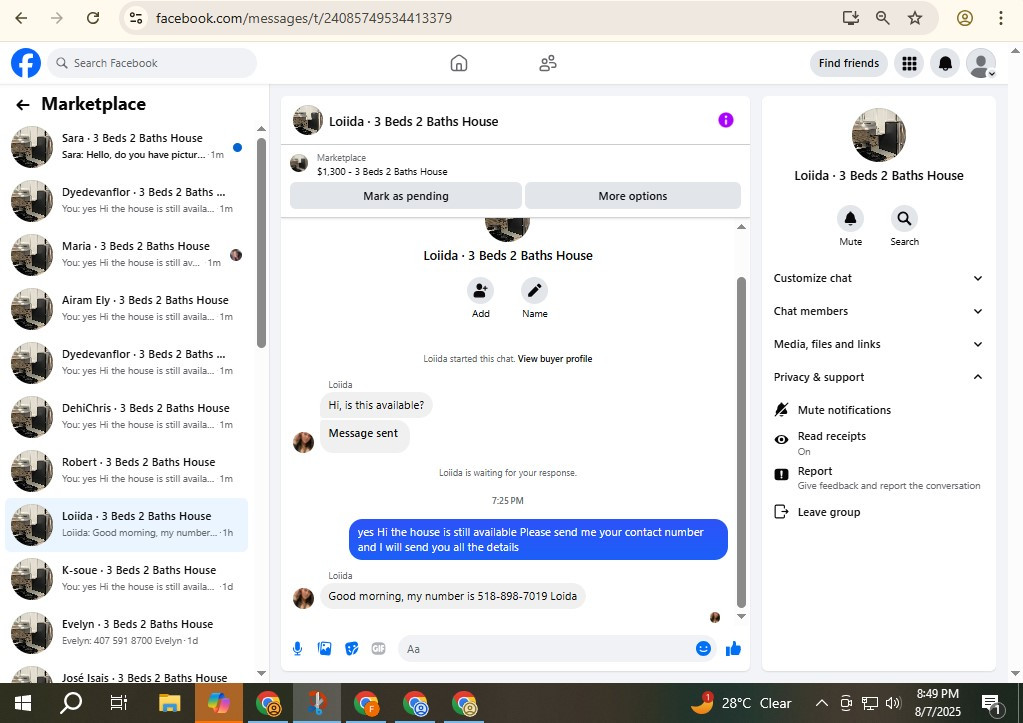This screenshot has height=723, width=1023.
Task: Attach a photo with image icon
Action: [x=324, y=649]
